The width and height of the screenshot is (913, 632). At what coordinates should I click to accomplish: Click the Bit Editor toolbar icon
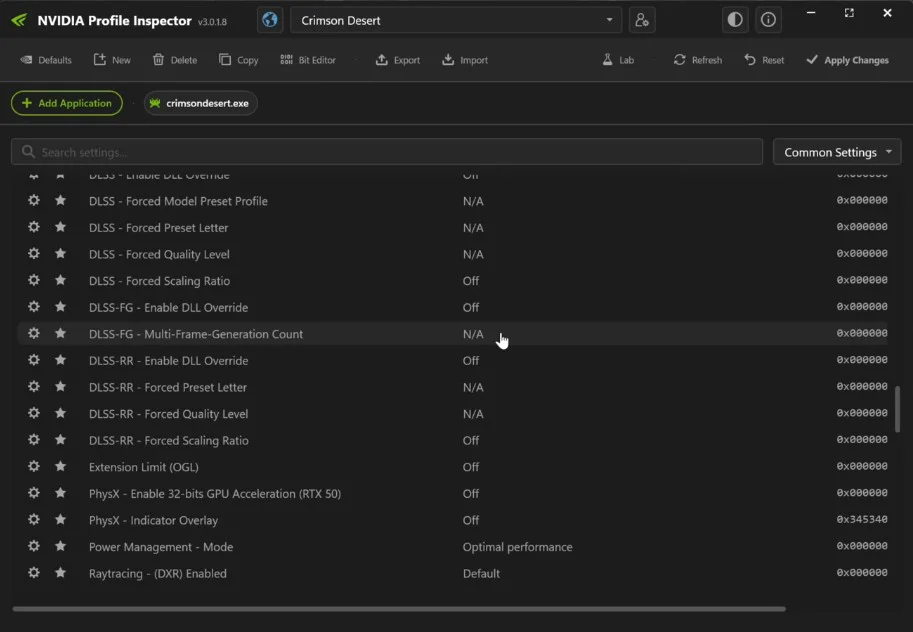[x=308, y=60]
